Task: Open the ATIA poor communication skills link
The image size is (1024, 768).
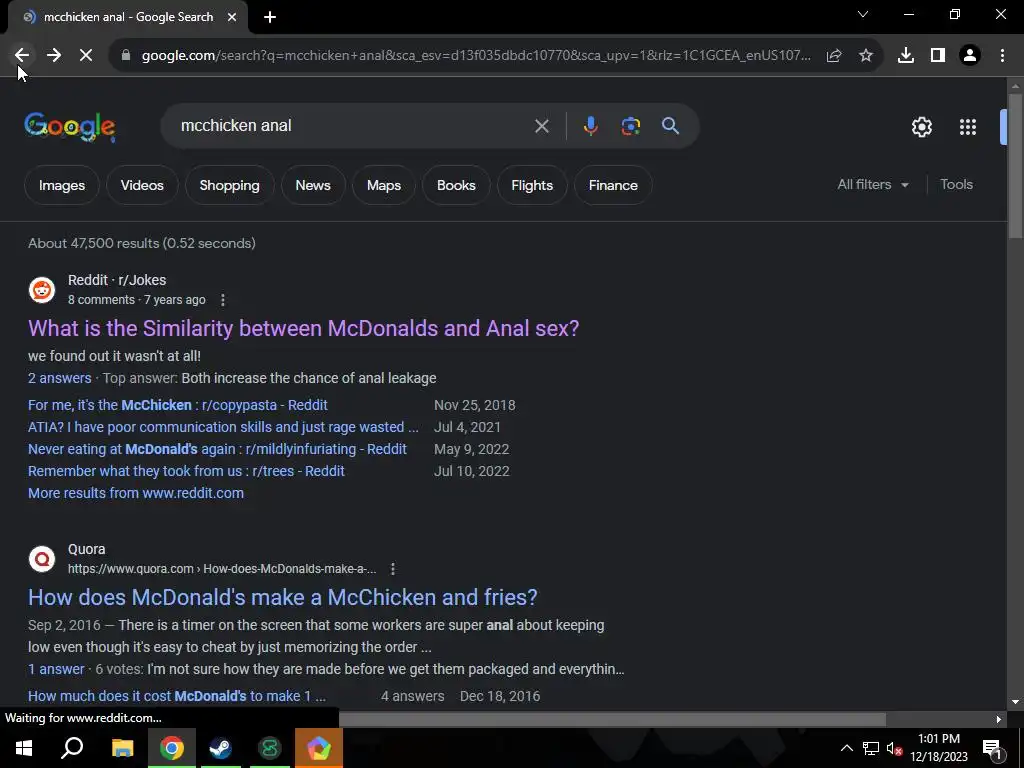Action: 223,427
